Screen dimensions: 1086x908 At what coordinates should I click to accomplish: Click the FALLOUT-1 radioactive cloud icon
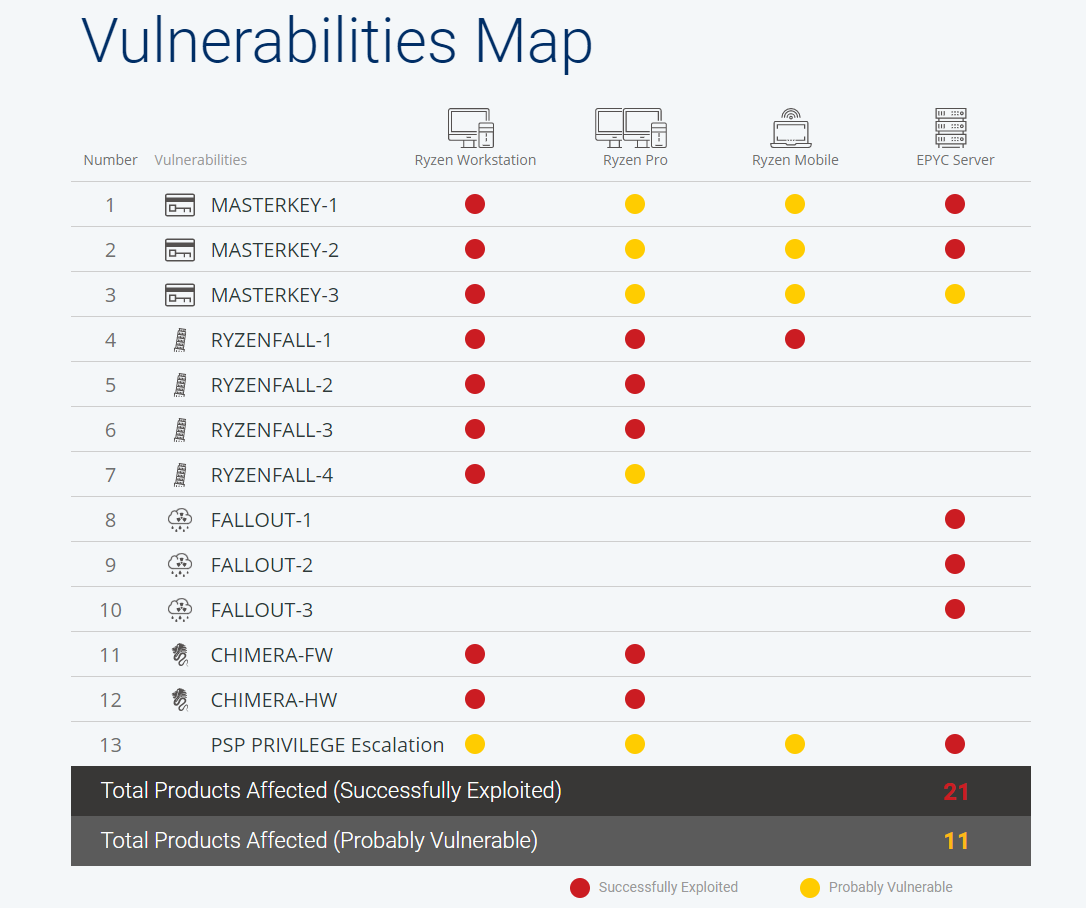(x=180, y=520)
